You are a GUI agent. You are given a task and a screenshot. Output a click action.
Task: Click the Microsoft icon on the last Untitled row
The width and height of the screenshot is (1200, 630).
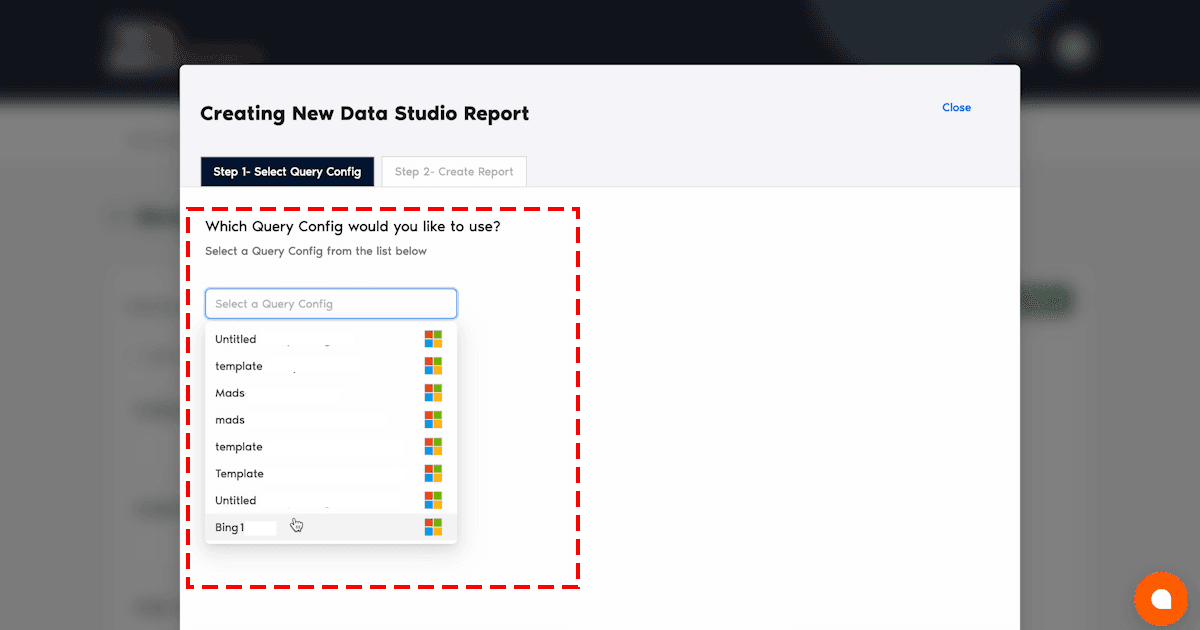(433, 500)
